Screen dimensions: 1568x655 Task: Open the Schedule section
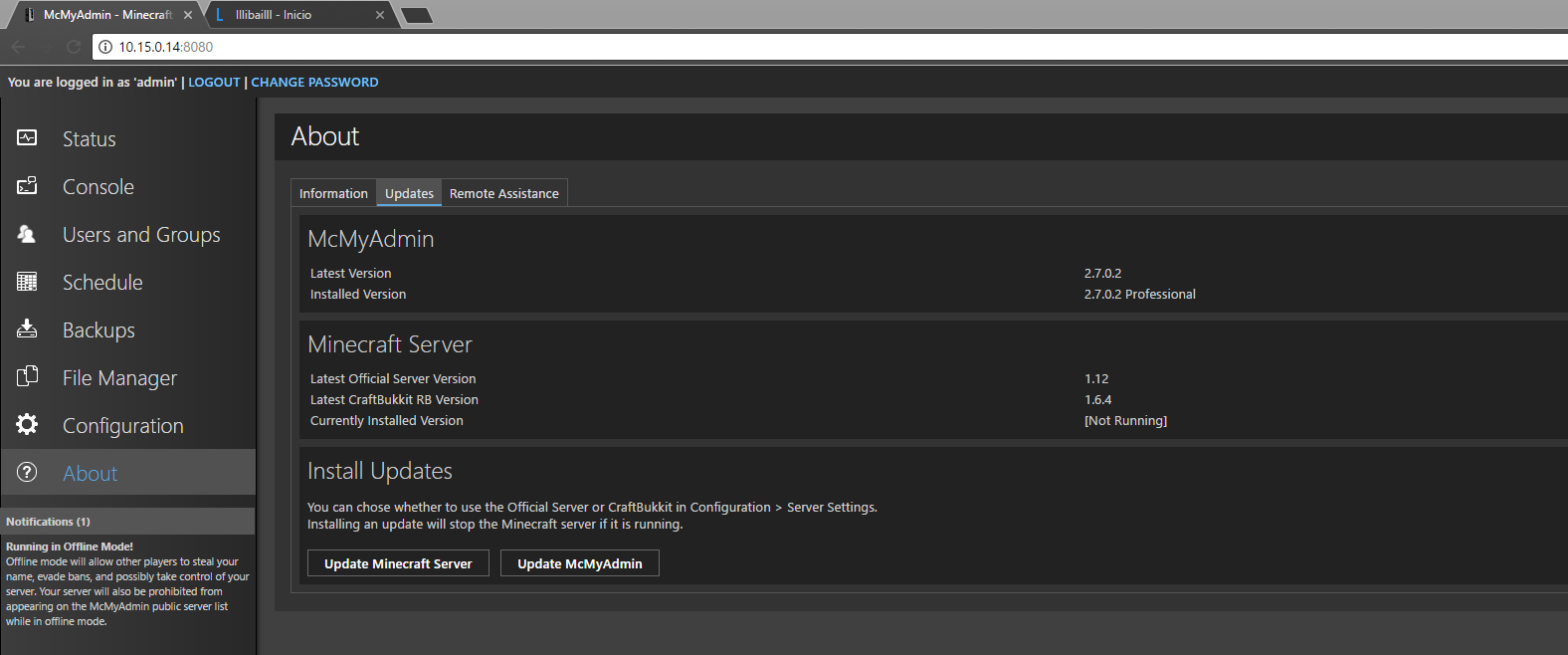click(102, 283)
